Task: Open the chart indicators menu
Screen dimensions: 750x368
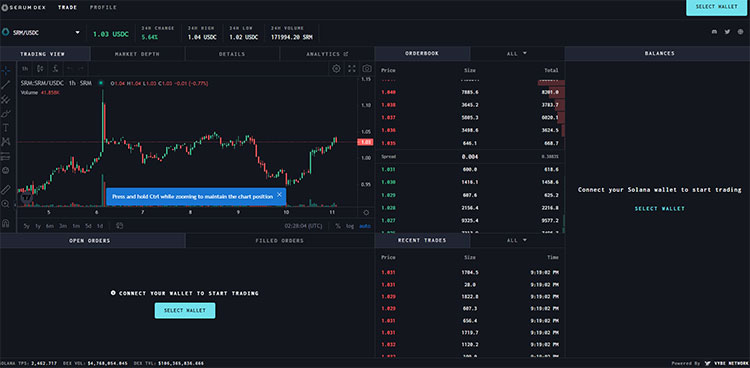Action: (x=55, y=68)
